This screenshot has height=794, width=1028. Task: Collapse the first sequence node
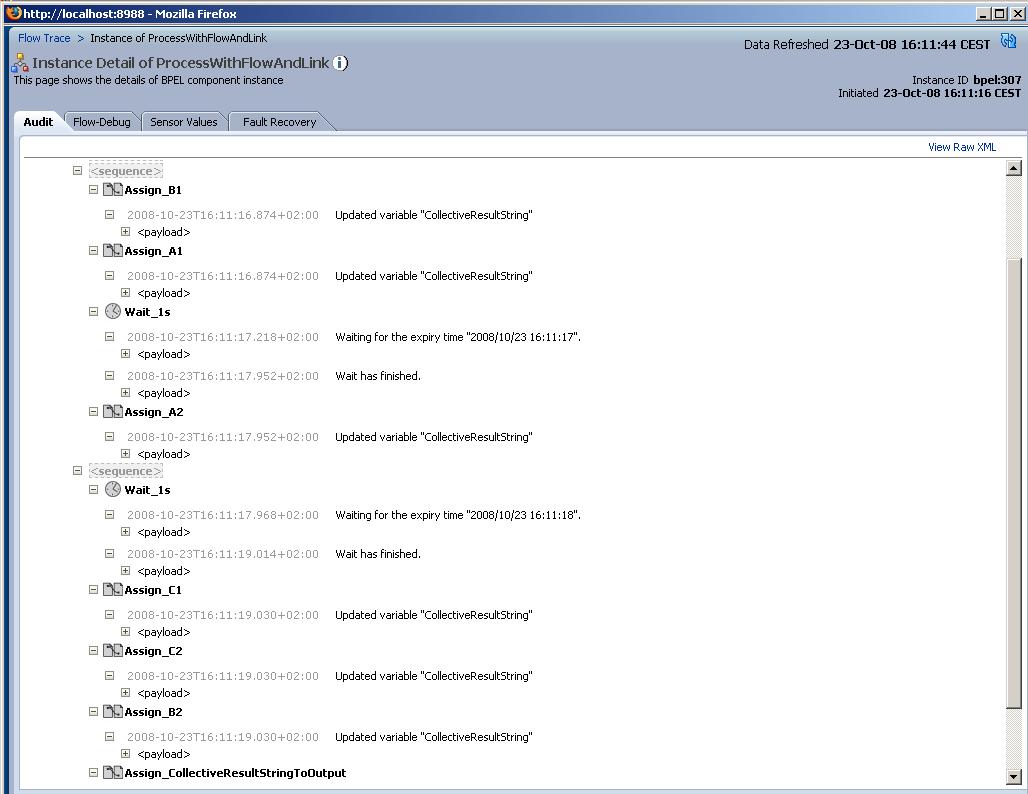77,170
